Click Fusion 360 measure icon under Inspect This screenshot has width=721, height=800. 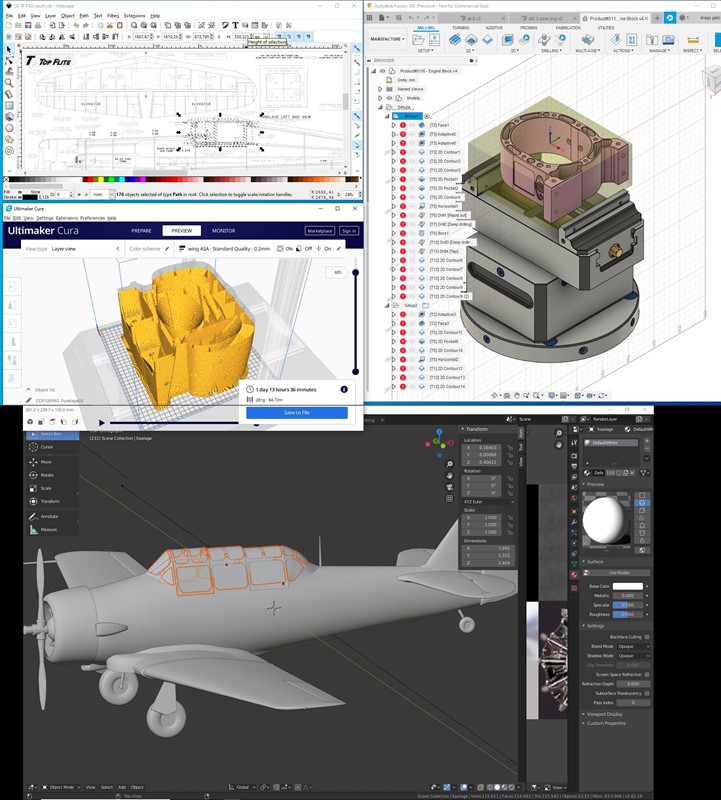click(x=692, y=40)
